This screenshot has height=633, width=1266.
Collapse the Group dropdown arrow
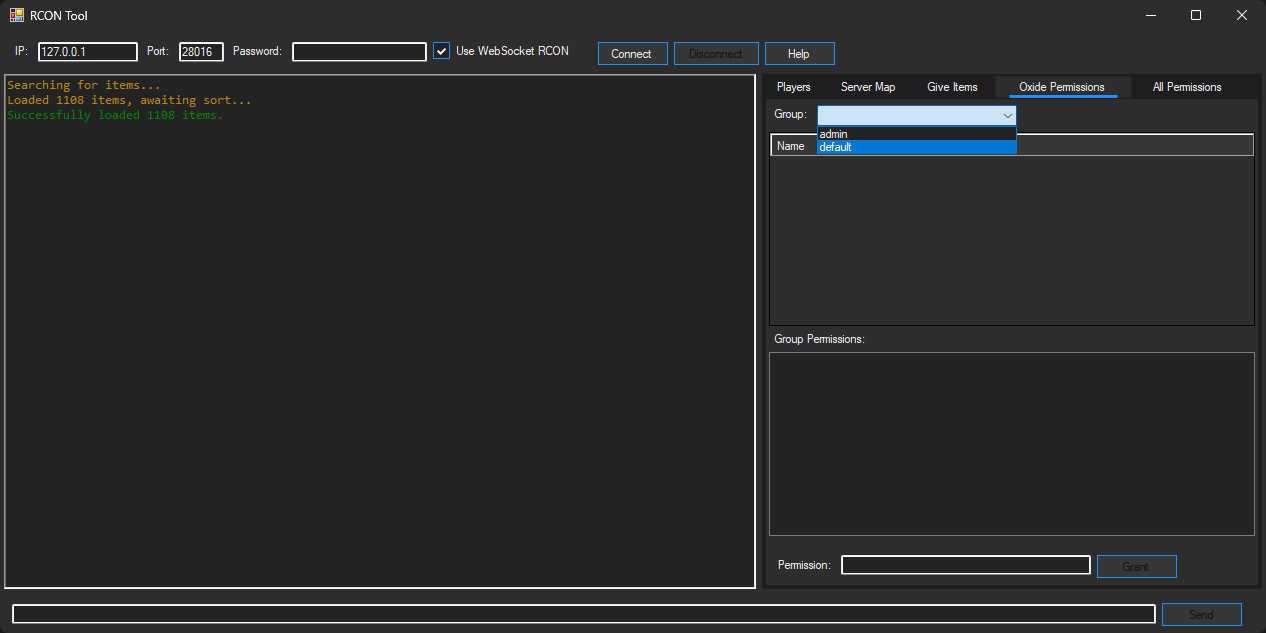[1007, 116]
